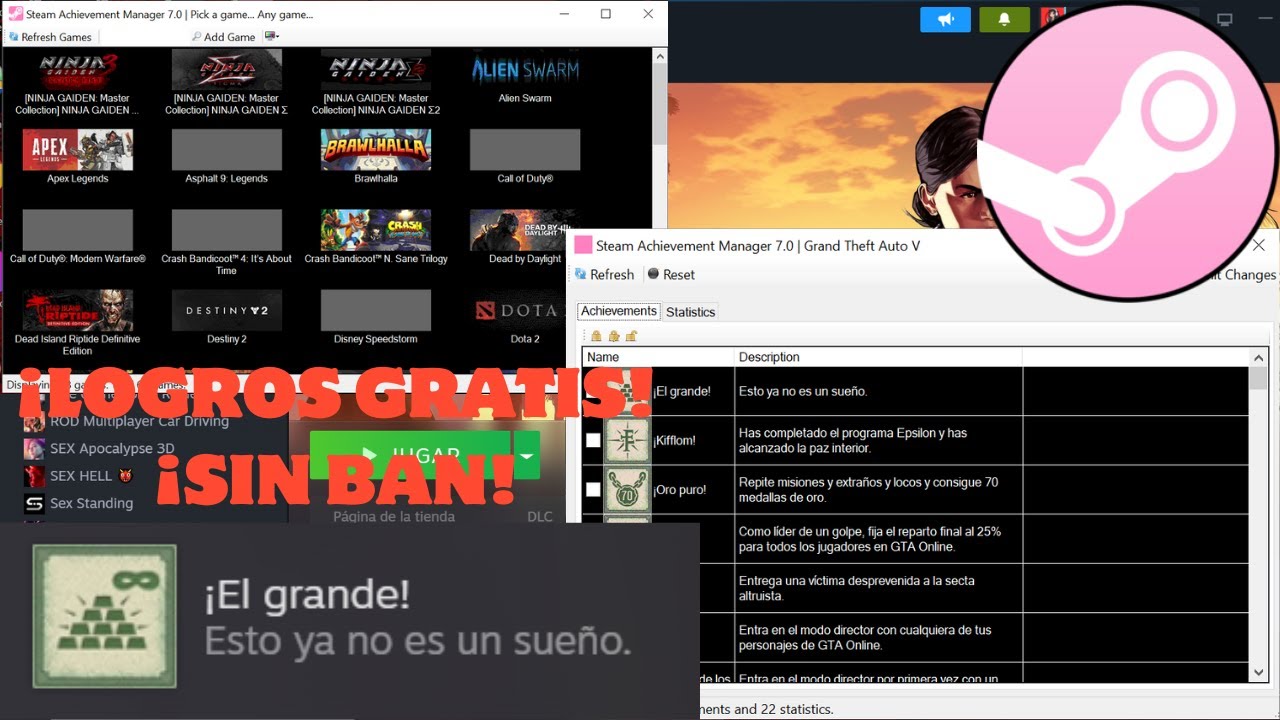The image size is (1280, 720).
Task: Maximize the Pick a game window
Action: (606, 14)
